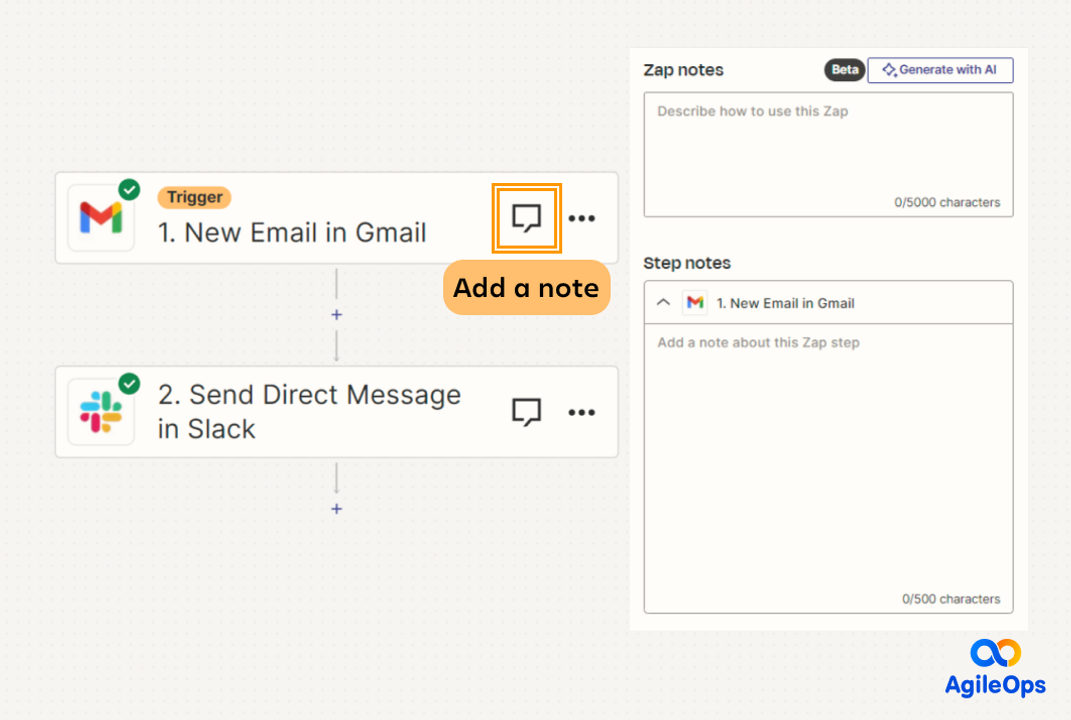Click the Trigger label badge

(x=194, y=197)
